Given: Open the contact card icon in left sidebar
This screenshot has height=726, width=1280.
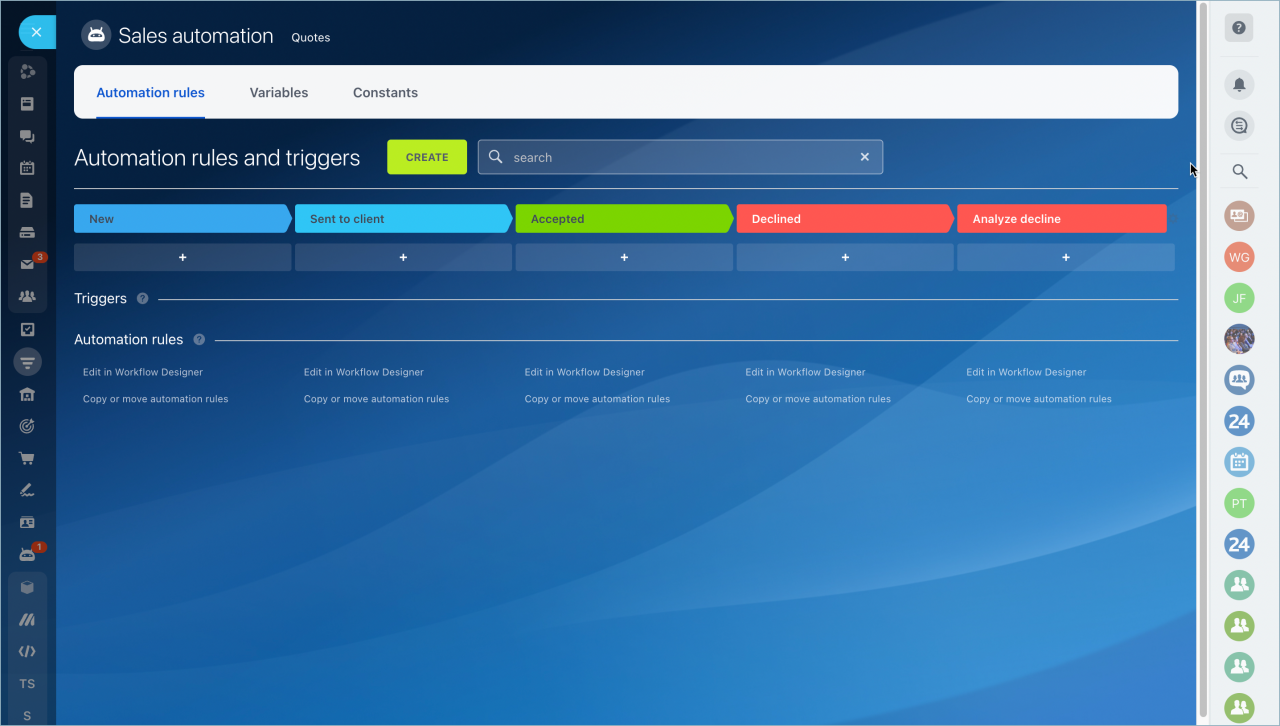Looking at the screenshot, I should pyautogui.click(x=28, y=522).
